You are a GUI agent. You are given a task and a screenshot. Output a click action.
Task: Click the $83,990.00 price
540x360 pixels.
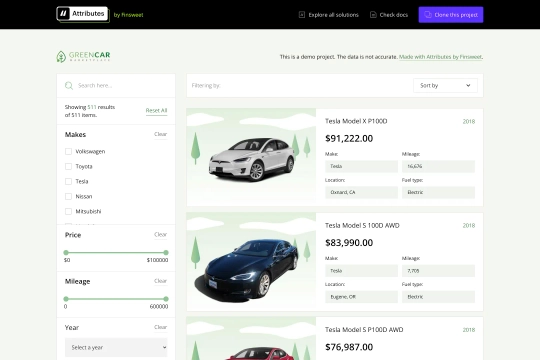[349, 243]
